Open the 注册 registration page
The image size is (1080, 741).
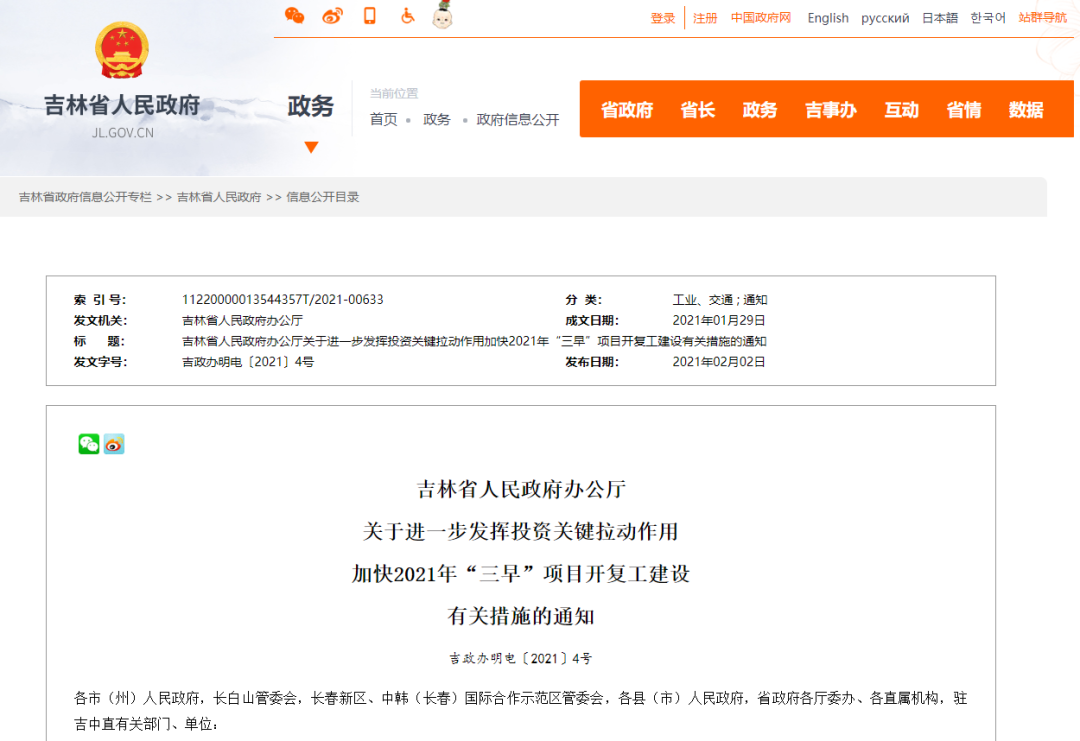coord(705,17)
